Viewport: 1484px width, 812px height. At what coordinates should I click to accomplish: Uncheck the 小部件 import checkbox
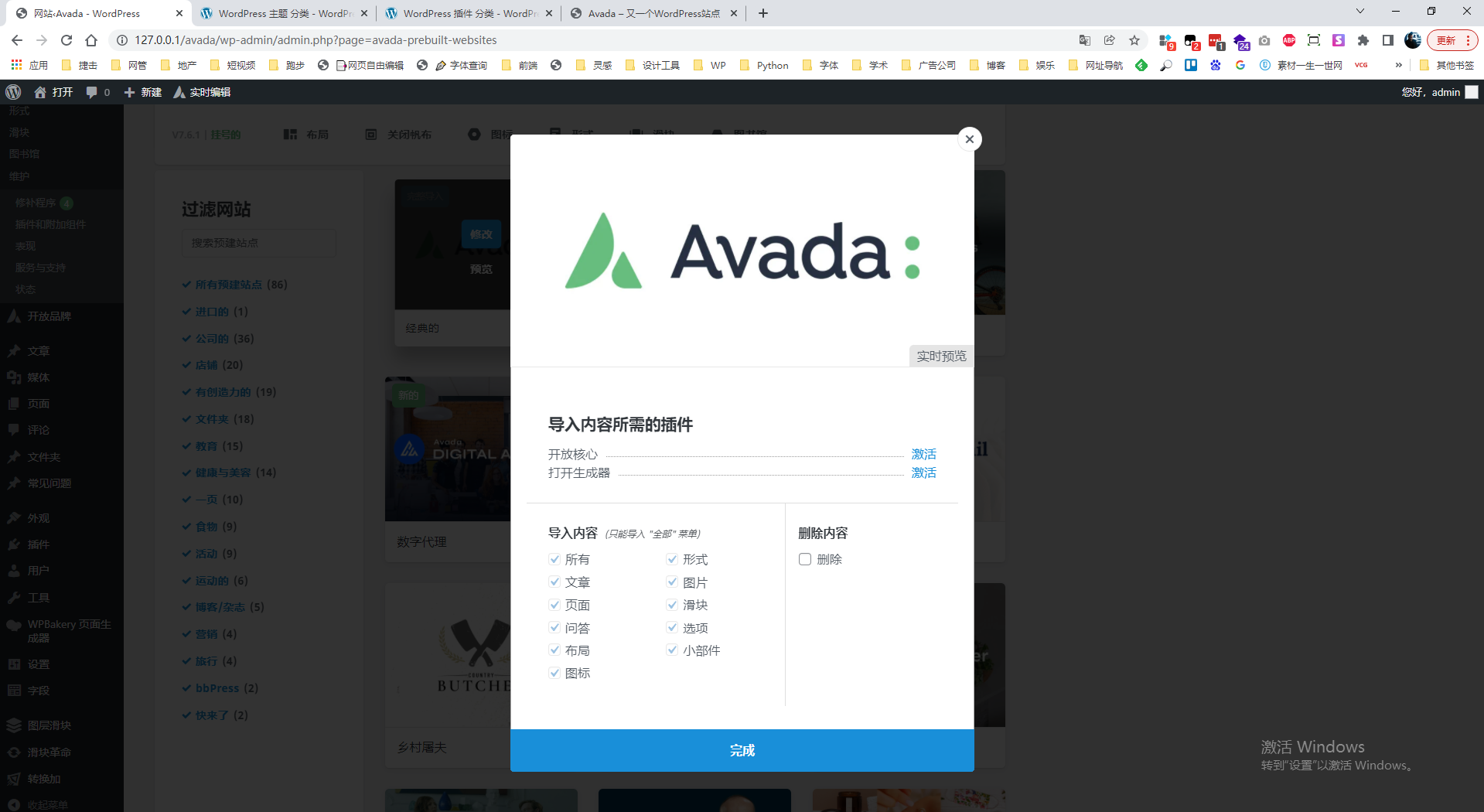[672, 650]
